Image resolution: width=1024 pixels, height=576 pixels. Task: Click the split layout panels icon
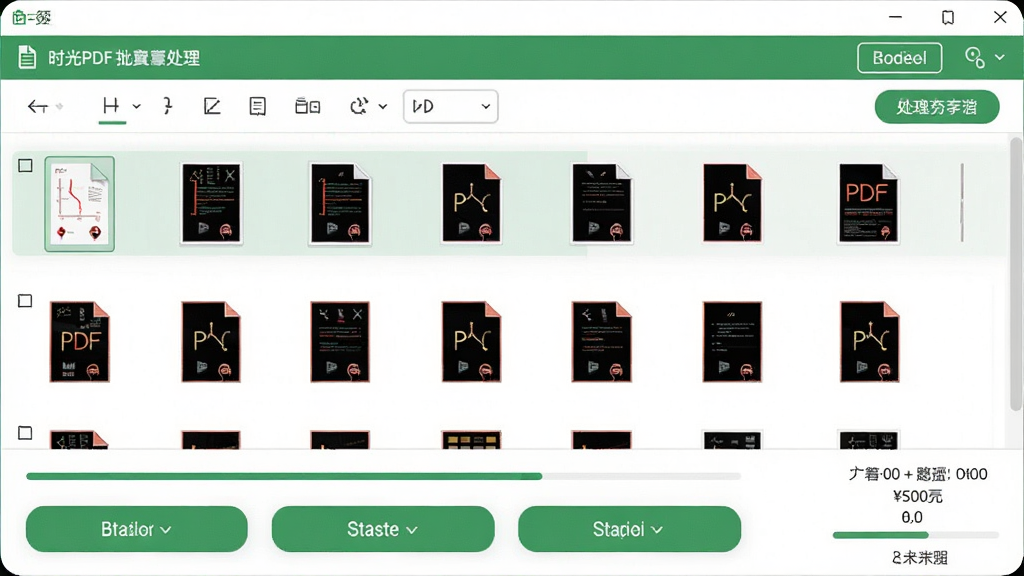pyautogui.click(x=308, y=106)
